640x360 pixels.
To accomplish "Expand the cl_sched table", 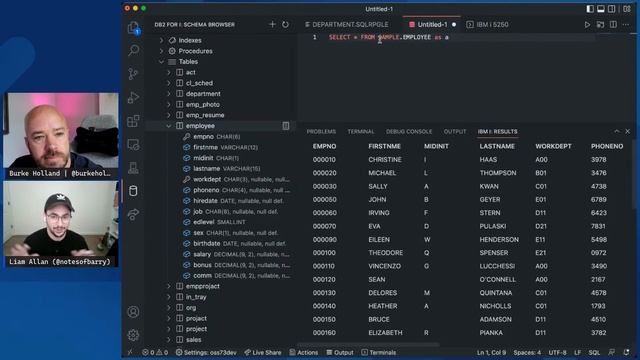I will [169, 83].
